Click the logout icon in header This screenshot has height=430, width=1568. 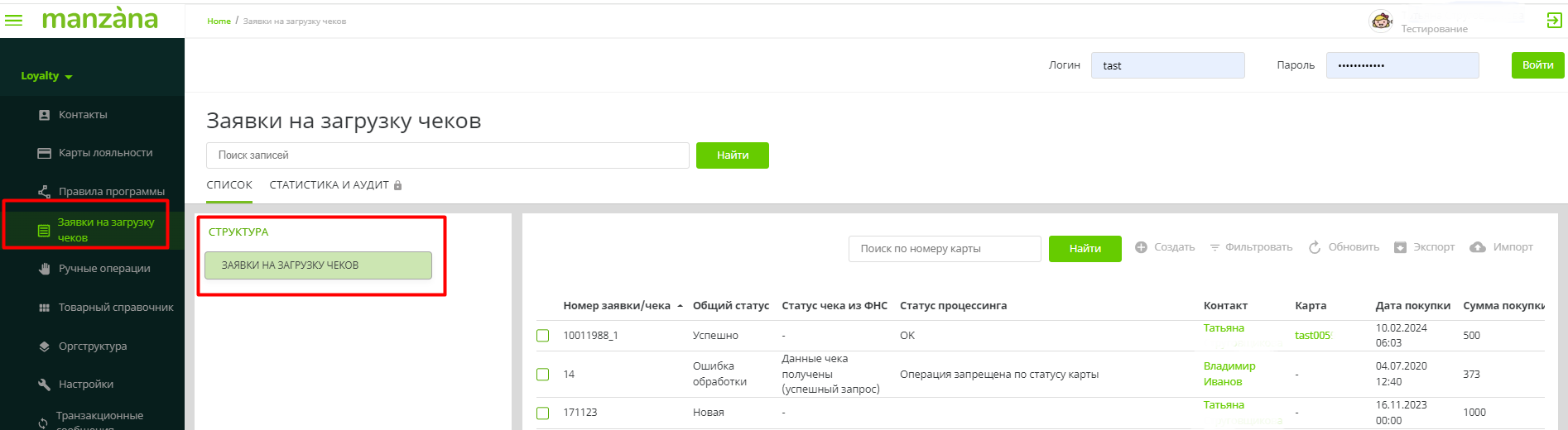click(x=1554, y=21)
